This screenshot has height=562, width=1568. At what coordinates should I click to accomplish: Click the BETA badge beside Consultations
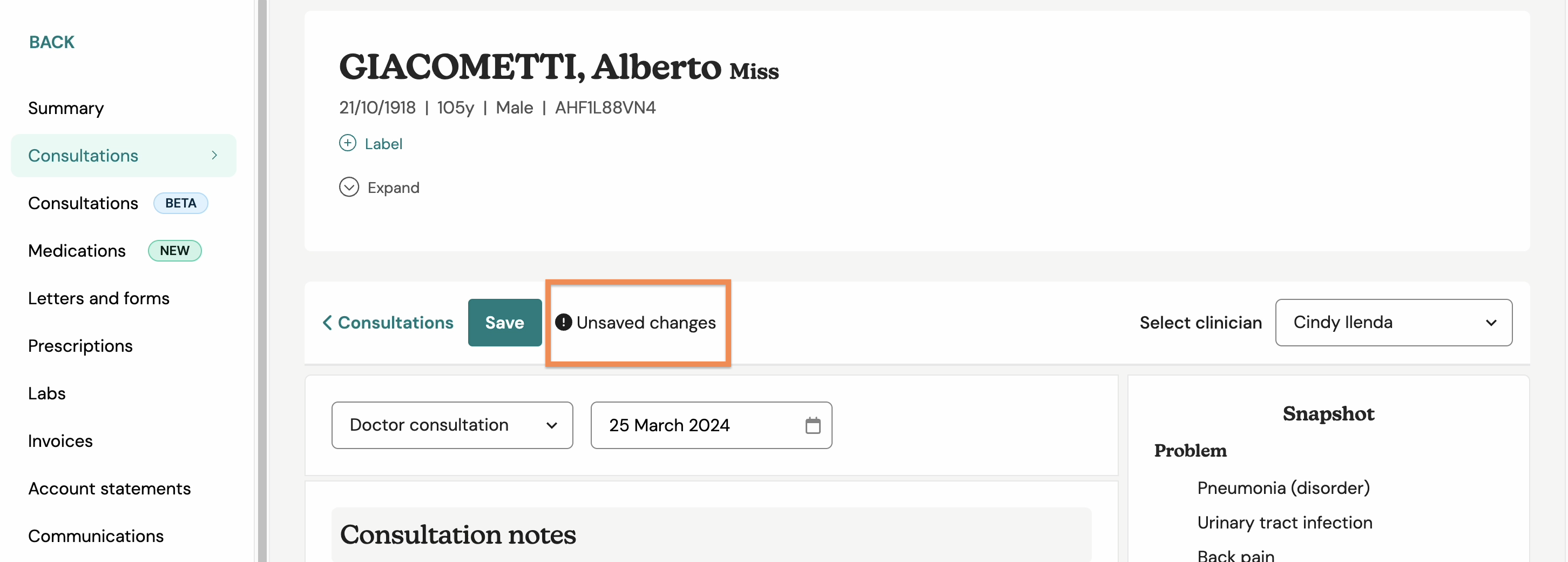(181, 203)
